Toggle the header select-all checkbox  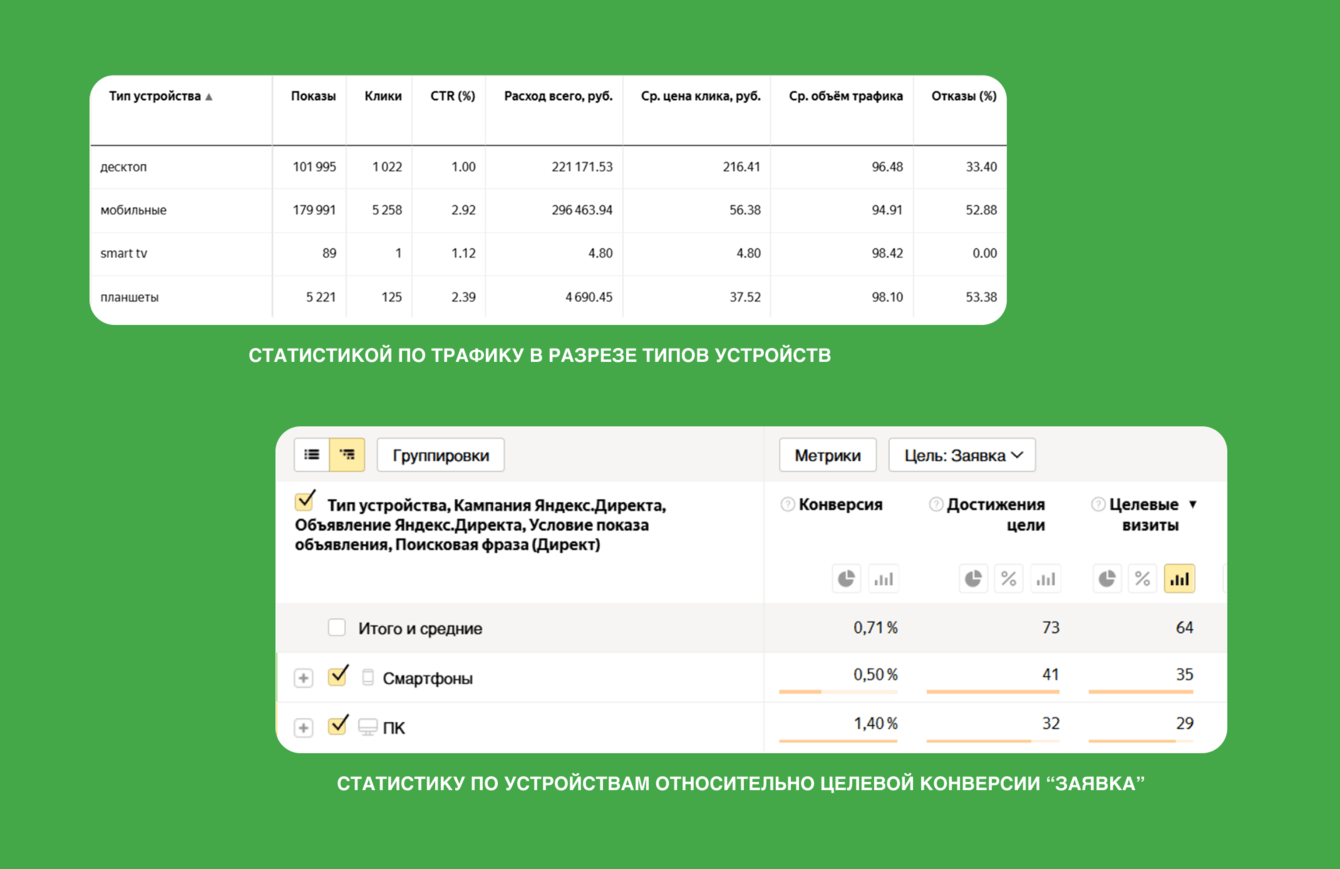coord(305,502)
